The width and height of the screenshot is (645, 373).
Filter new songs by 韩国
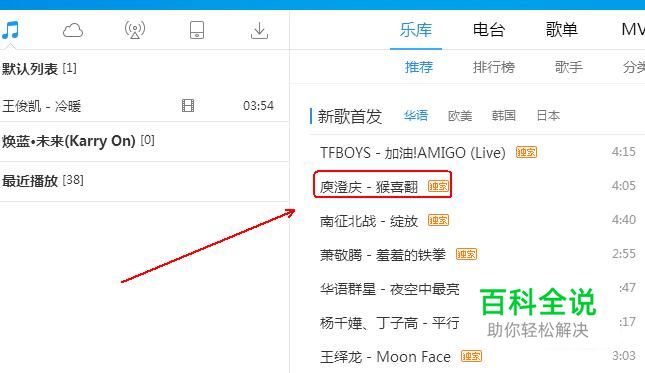pos(503,116)
